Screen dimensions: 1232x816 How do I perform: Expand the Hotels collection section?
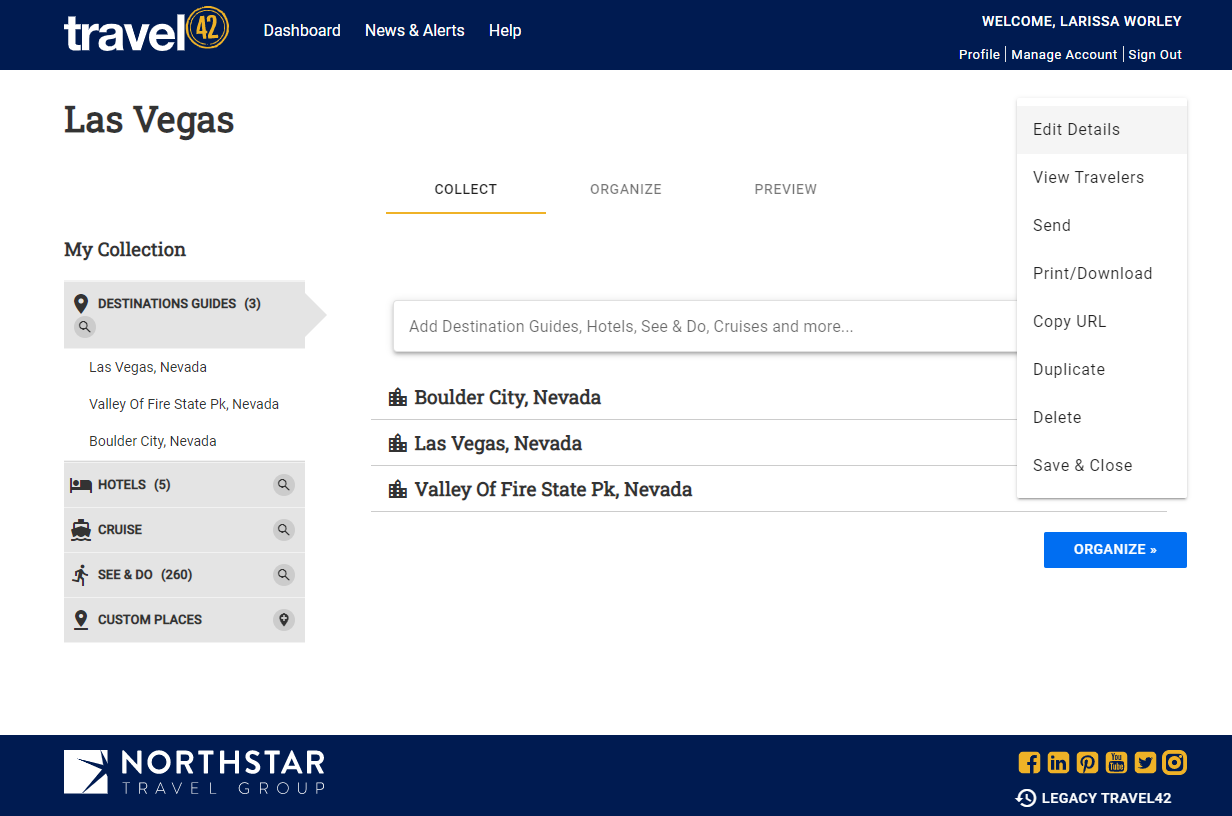(x=134, y=485)
